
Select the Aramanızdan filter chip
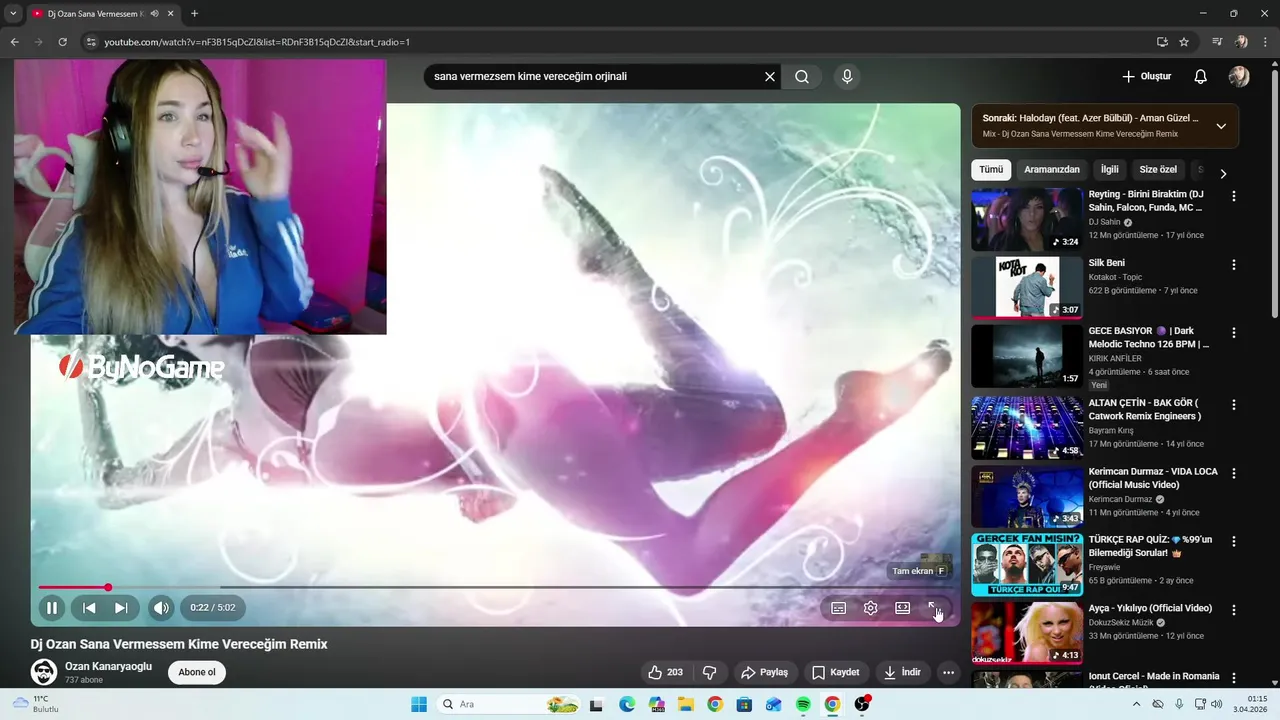1052,170
